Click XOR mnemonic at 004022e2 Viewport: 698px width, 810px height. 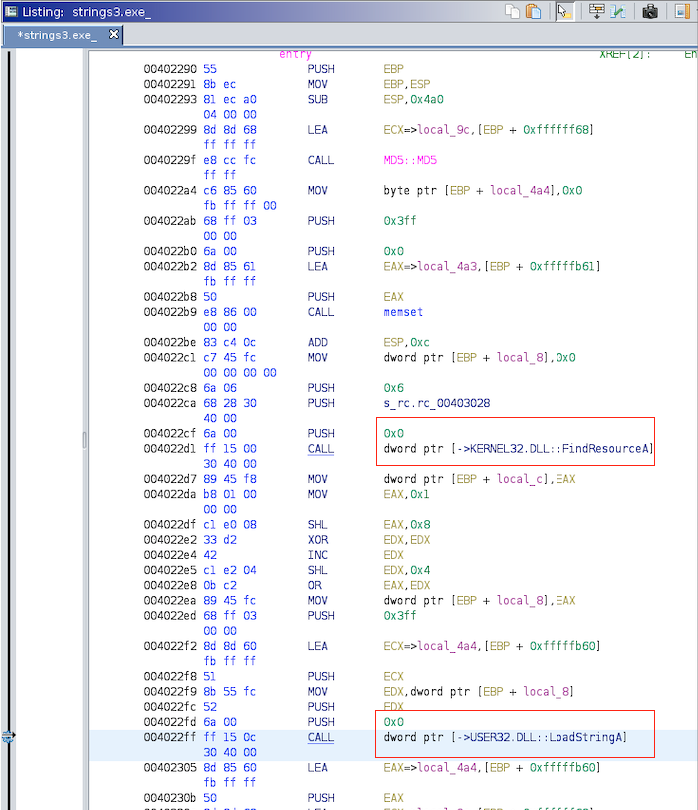pyautogui.click(x=318, y=540)
